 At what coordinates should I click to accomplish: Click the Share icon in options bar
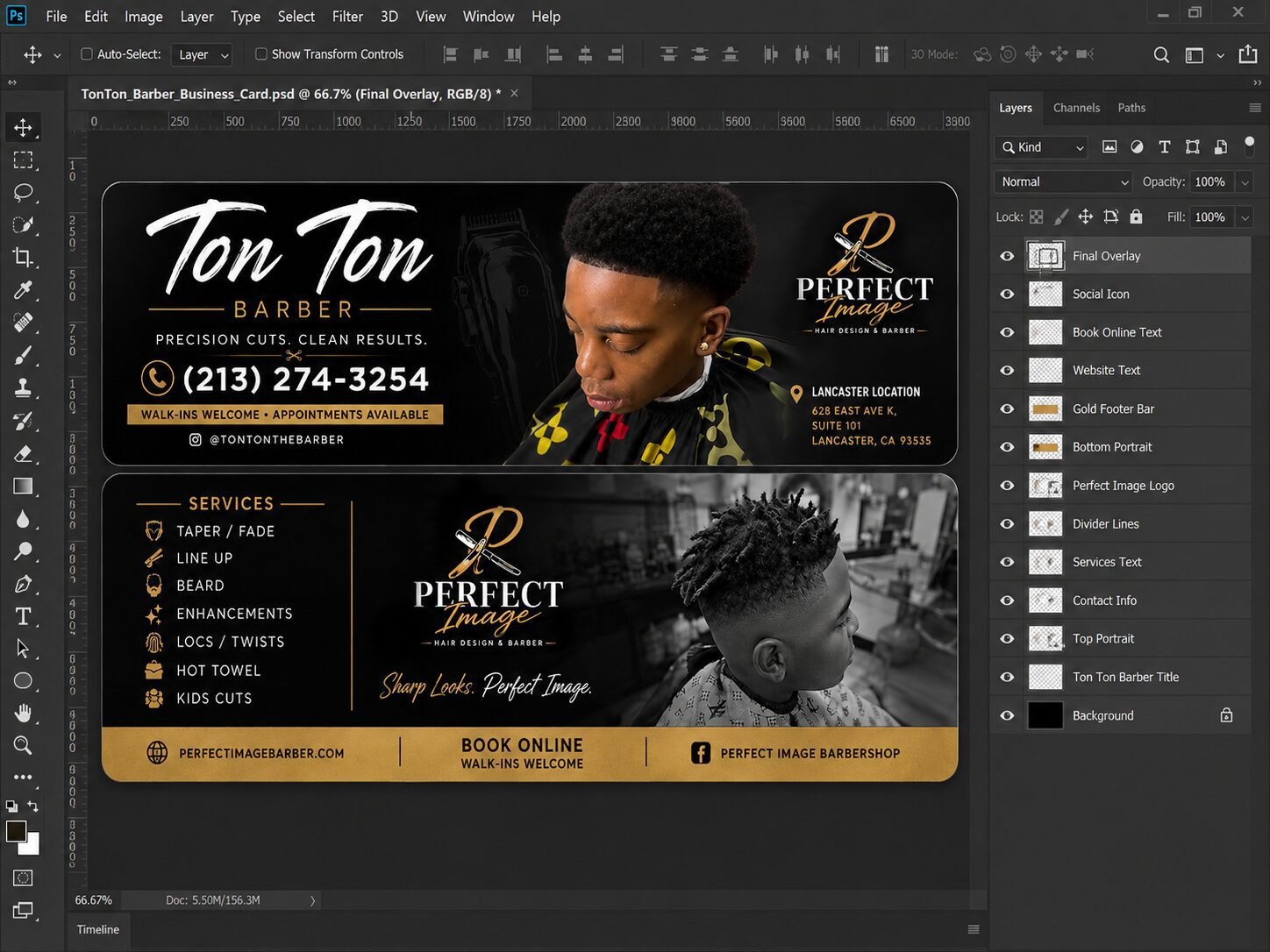(x=1248, y=54)
